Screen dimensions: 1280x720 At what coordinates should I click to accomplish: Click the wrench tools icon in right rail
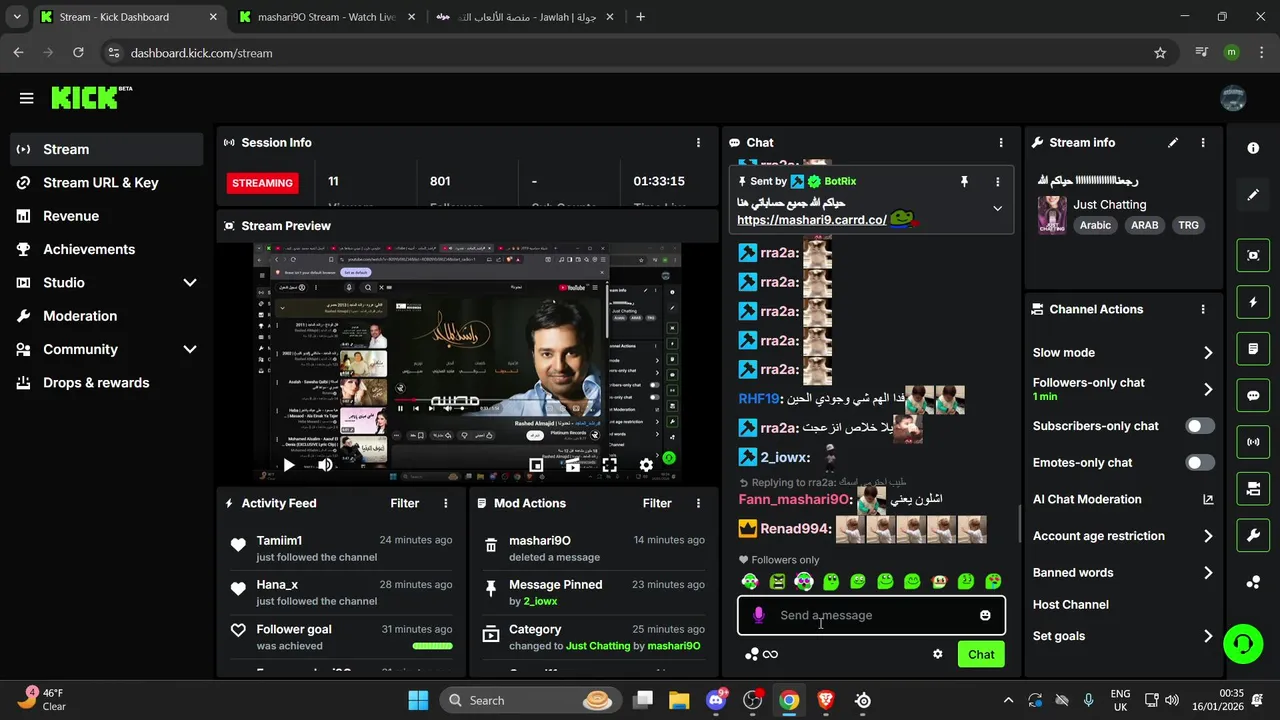(x=1253, y=536)
